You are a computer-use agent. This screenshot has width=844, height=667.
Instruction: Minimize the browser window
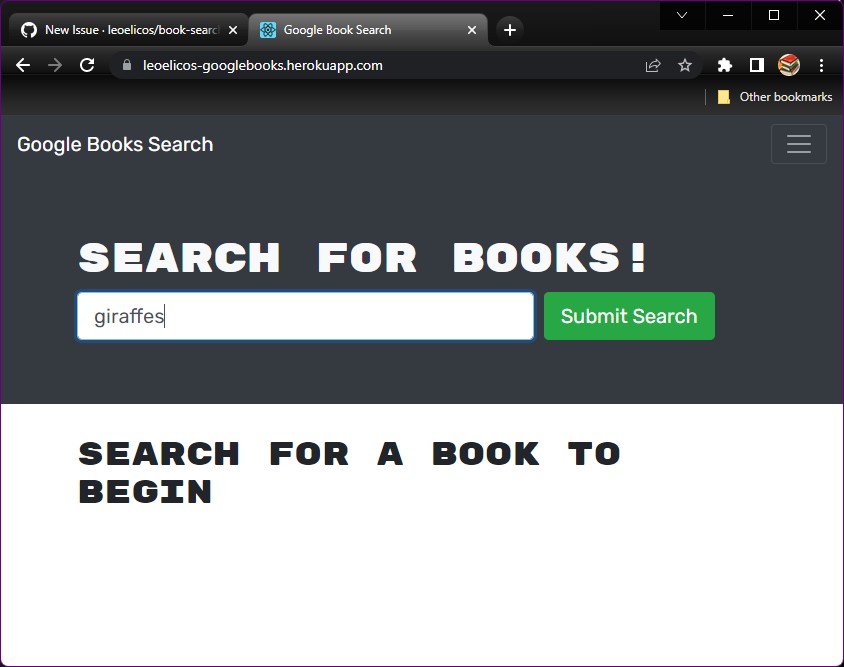[728, 15]
